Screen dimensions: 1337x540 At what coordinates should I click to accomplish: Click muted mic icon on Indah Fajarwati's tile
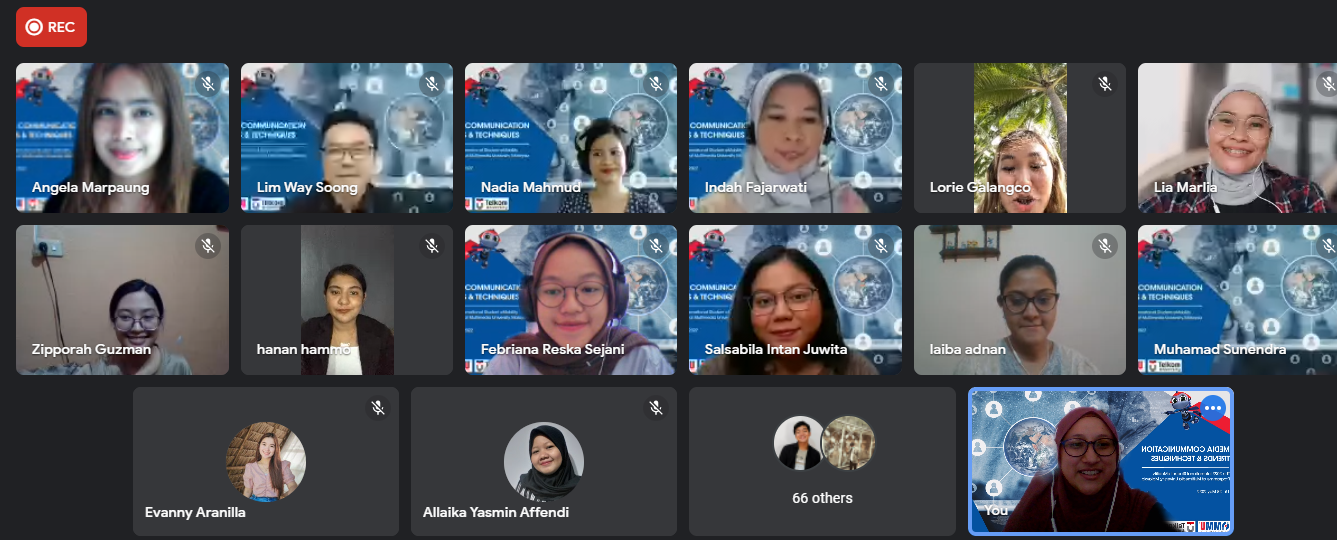tap(880, 84)
